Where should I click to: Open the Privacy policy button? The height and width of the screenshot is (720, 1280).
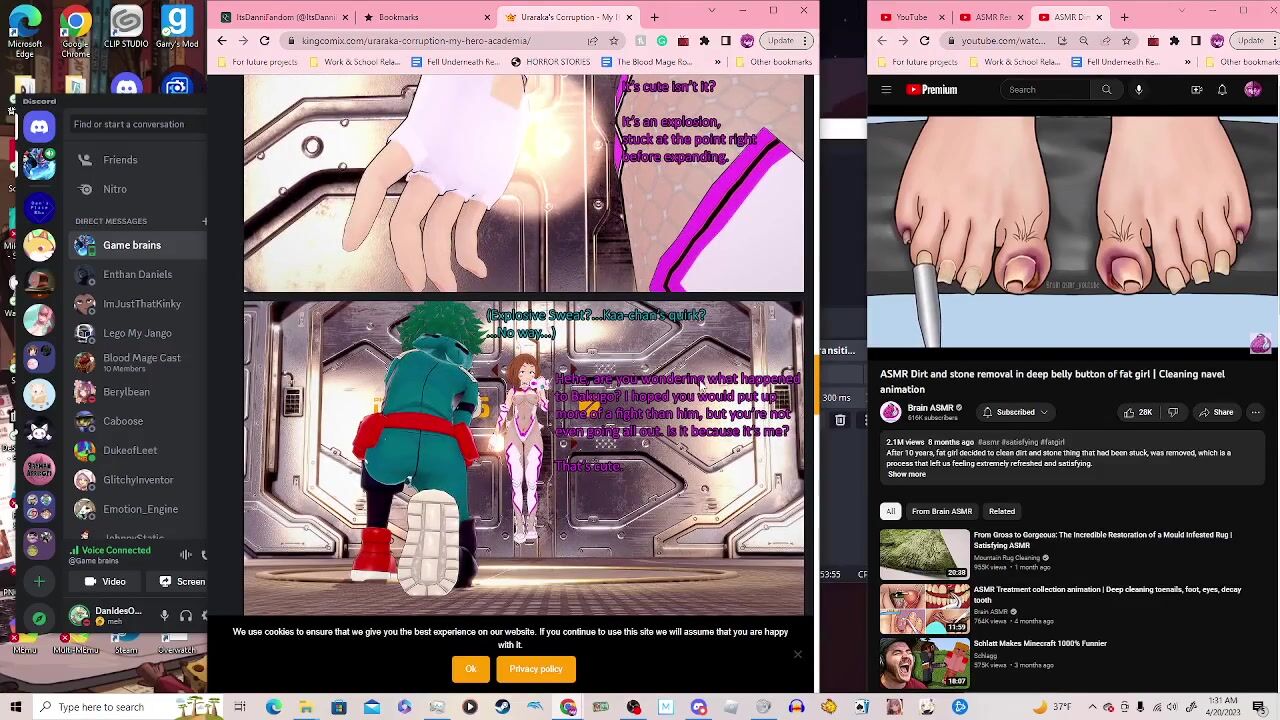pyautogui.click(x=536, y=669)
